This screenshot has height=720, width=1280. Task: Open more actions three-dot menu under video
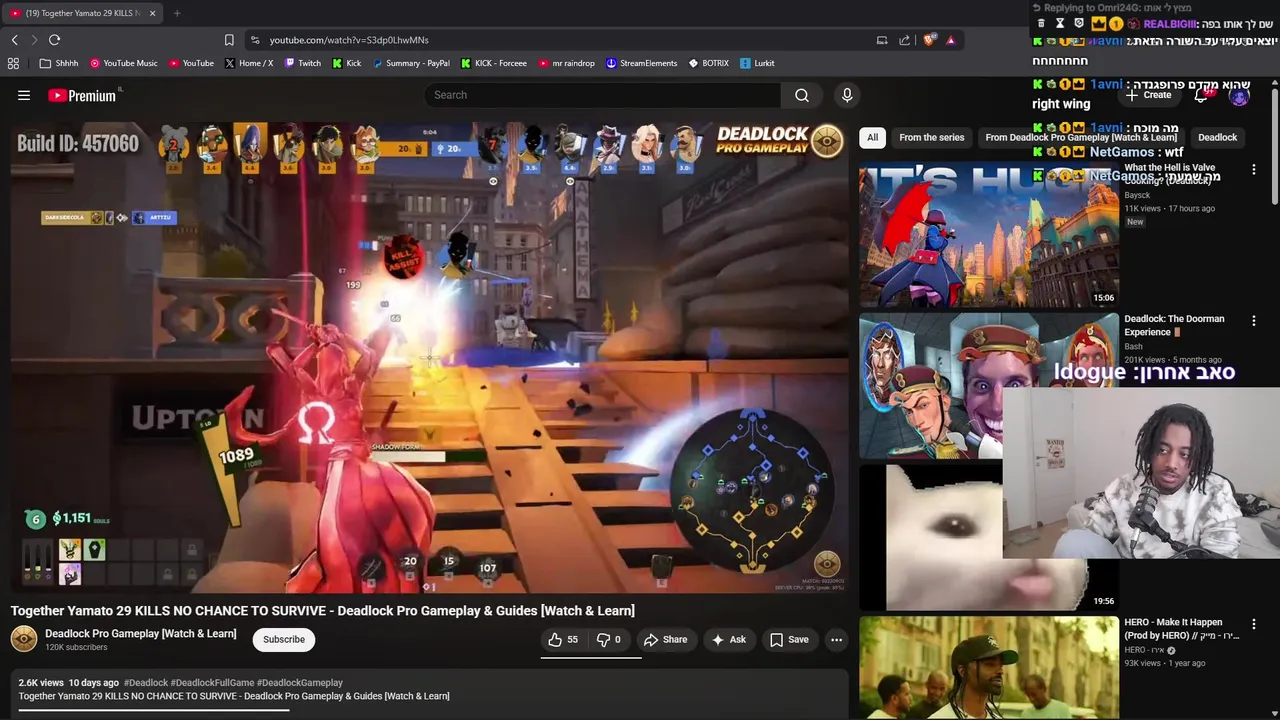836,640
